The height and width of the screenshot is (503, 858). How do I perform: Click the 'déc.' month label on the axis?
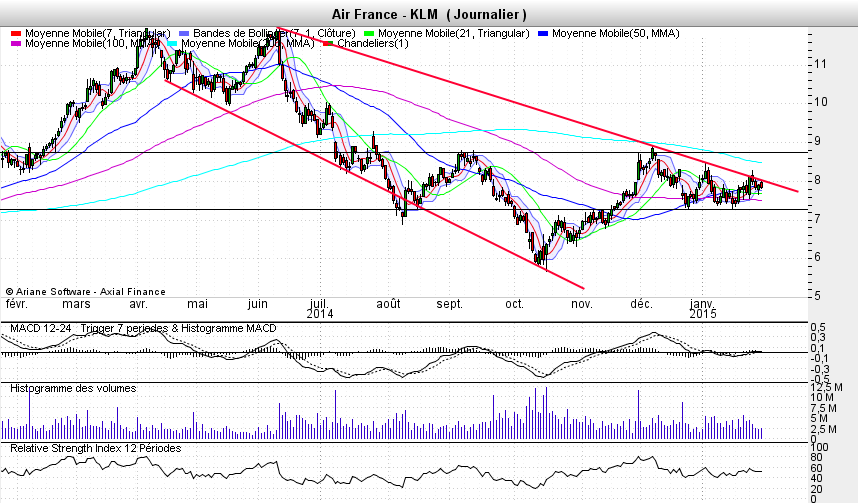641,304
